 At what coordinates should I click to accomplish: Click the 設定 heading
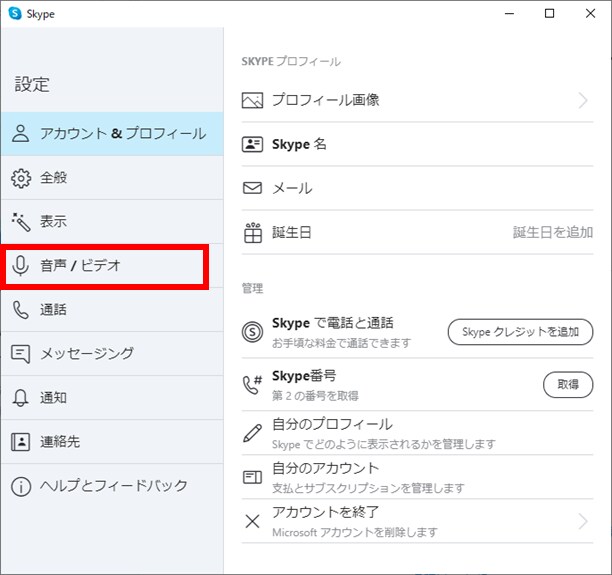[x=32, y=84]
